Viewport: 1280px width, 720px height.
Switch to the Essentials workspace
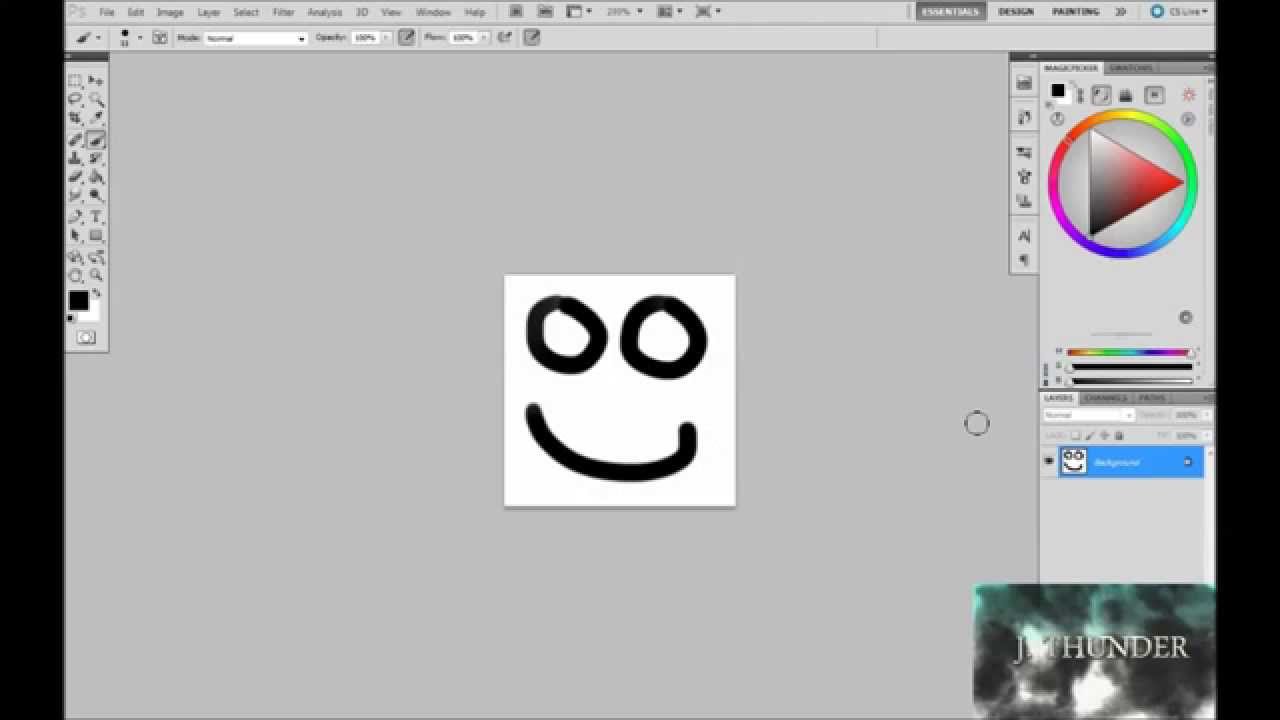point(950,11)
